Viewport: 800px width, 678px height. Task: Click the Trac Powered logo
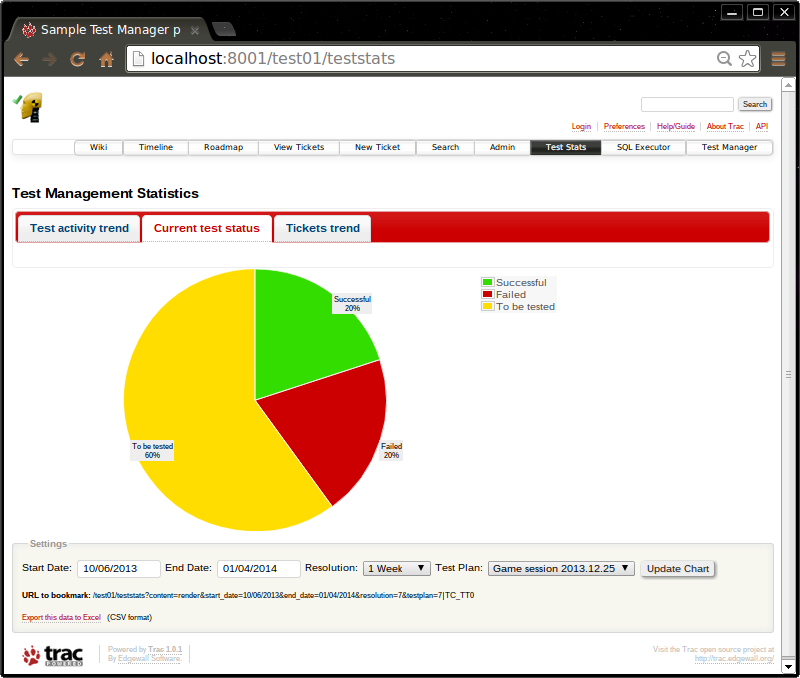click(x=52, y=655)
